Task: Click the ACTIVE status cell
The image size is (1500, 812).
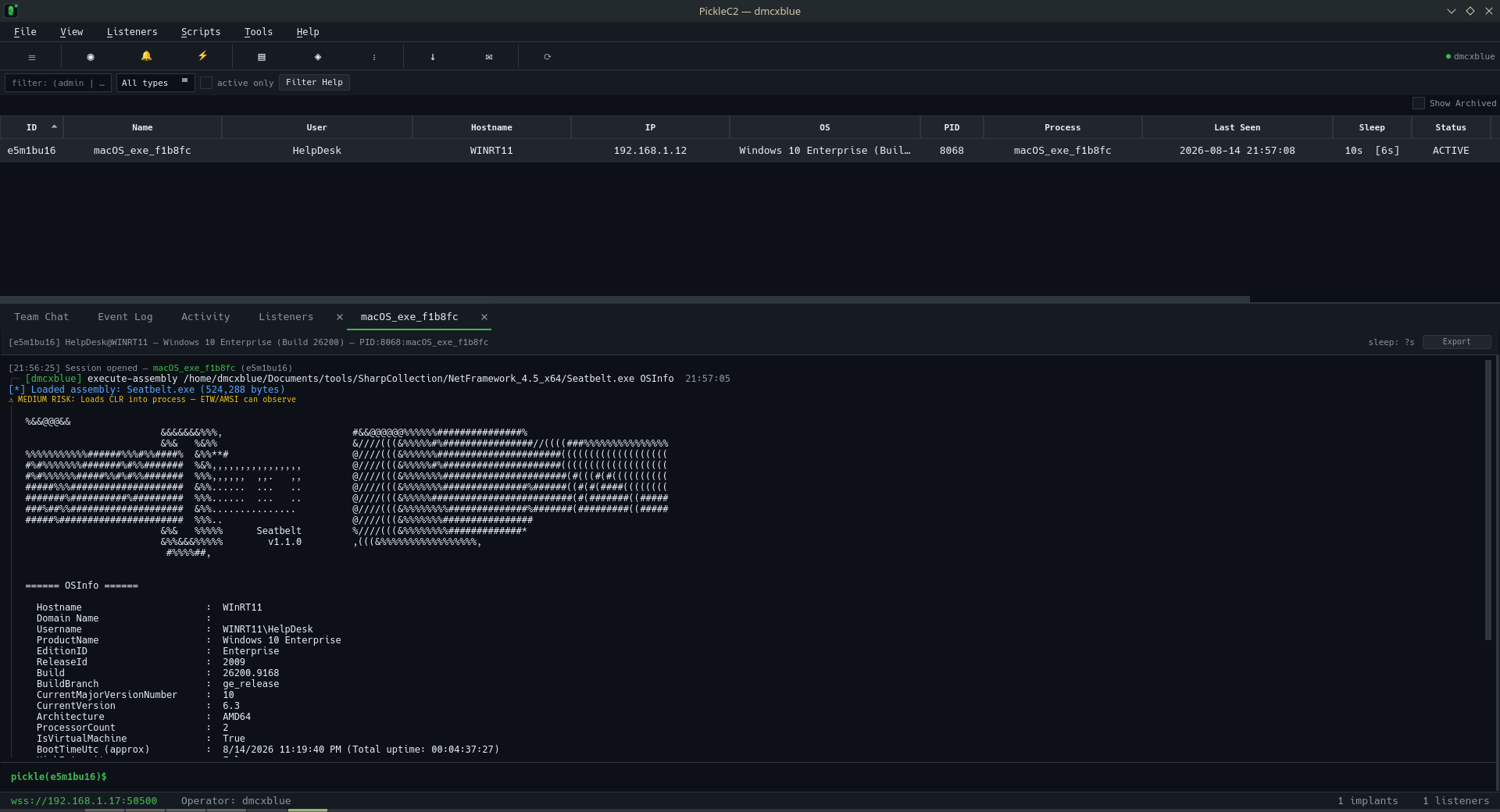Action: 1451,151
